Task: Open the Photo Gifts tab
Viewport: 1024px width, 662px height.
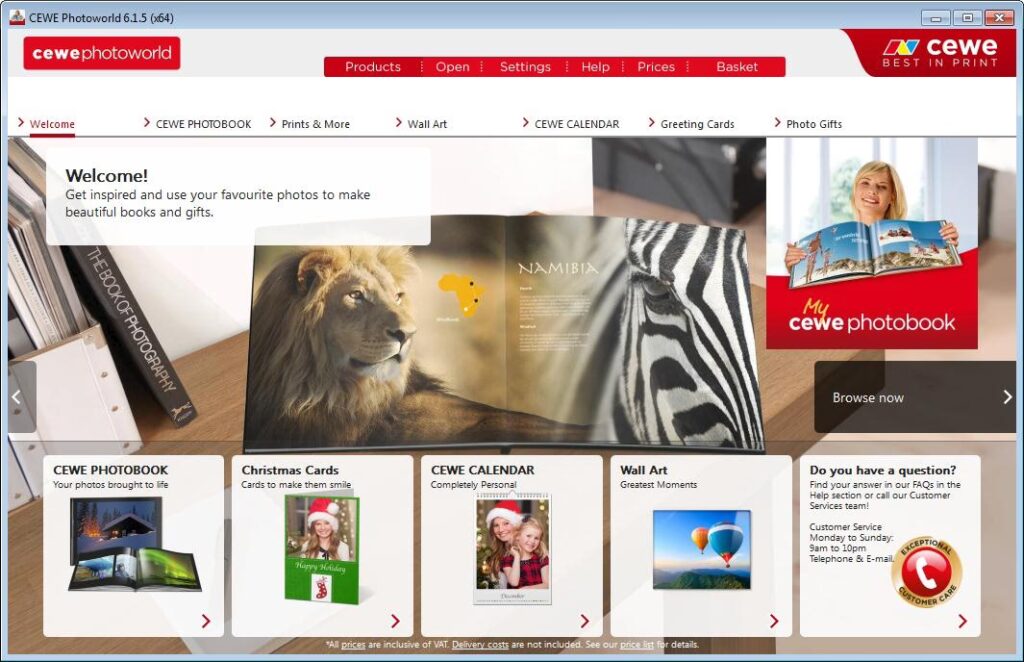Action: (813, 124)
